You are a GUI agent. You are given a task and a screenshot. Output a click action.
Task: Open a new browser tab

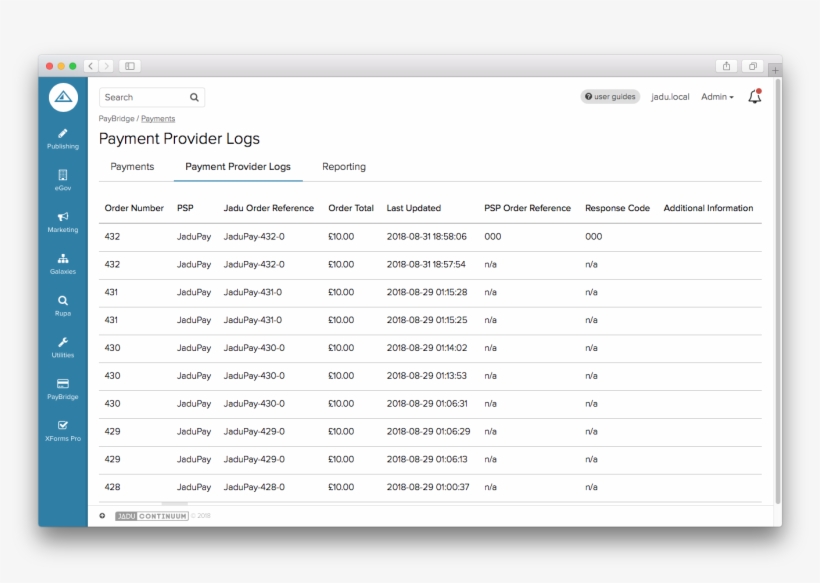(x=775, y=70)
